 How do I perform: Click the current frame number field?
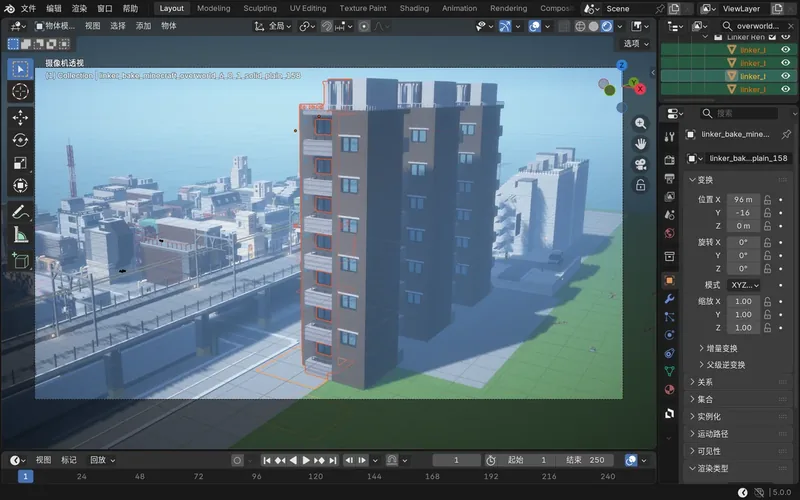(x=457, y=460)
